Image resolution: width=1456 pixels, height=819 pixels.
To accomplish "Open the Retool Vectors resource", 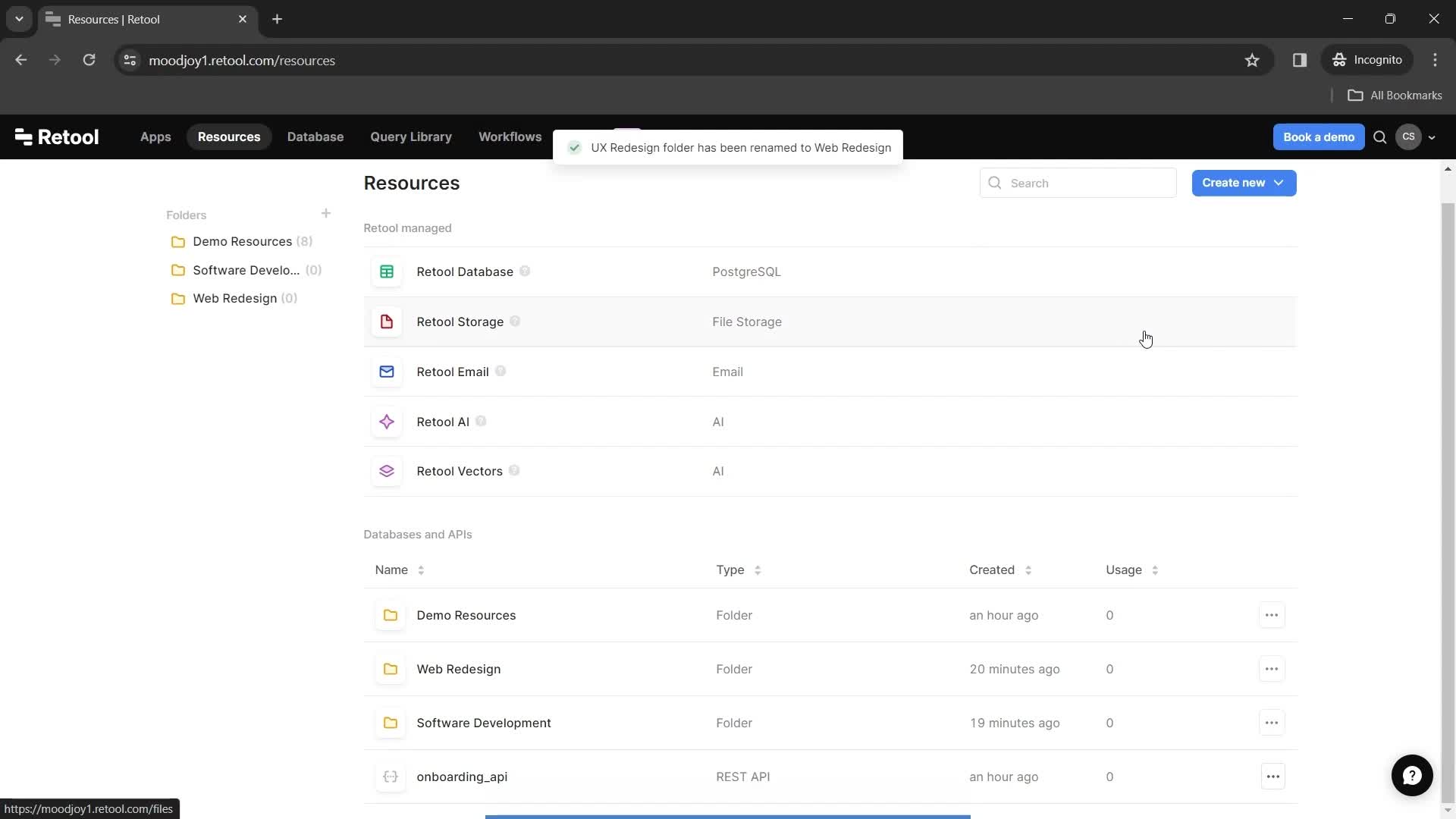I will coord(830,471).
